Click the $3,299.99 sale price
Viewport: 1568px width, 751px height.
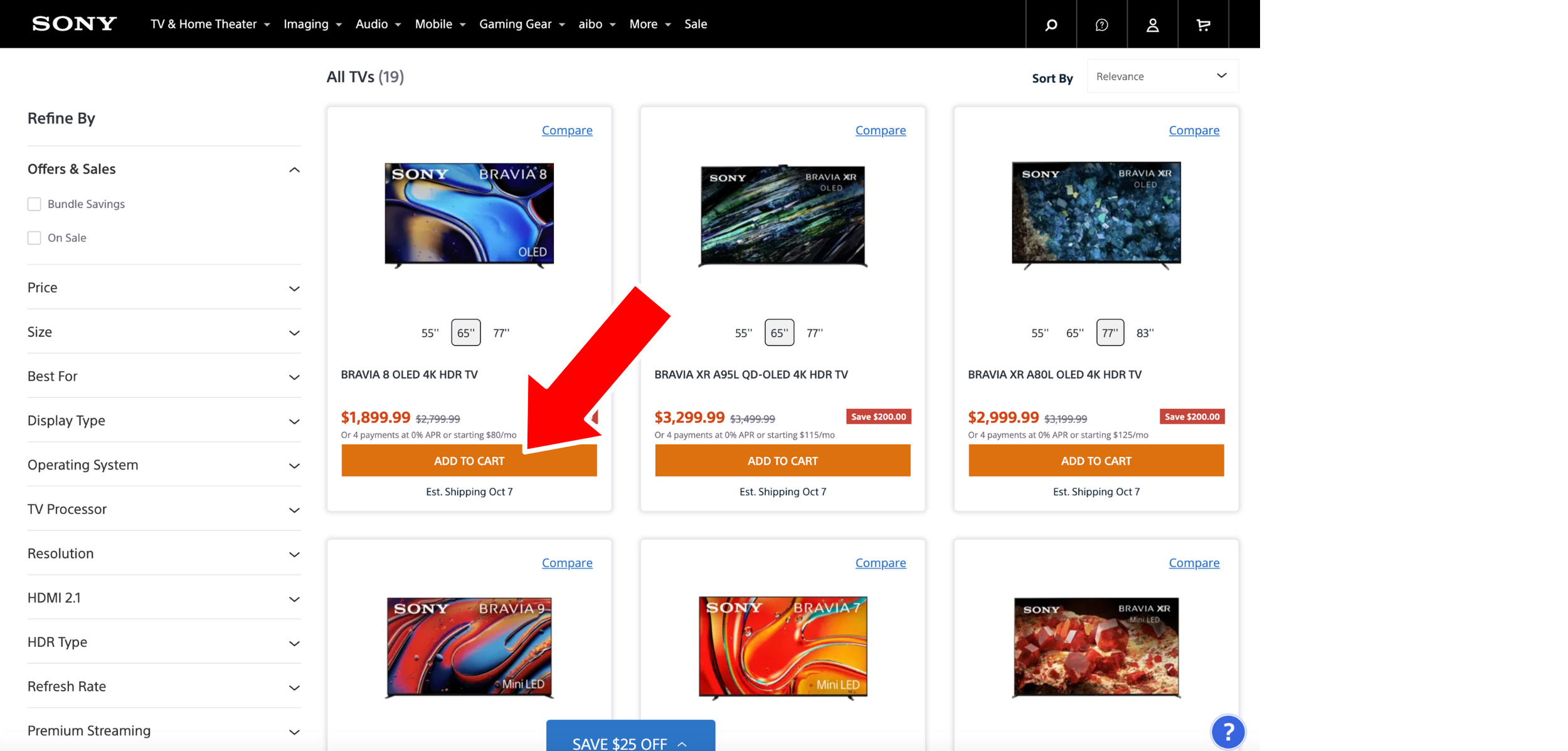tap(690, 418)
